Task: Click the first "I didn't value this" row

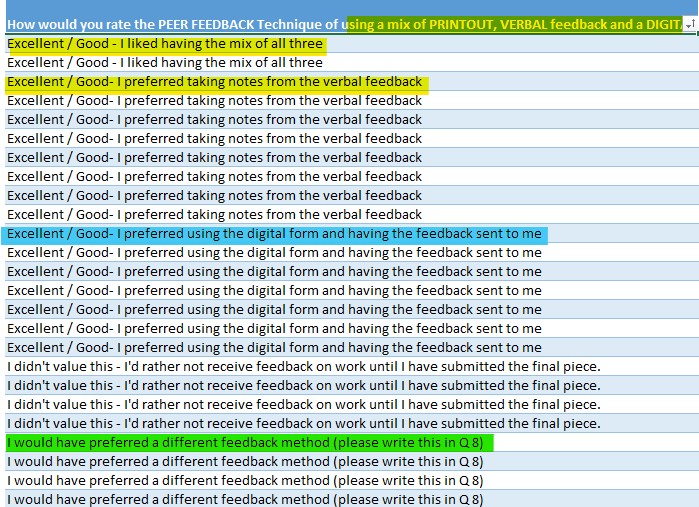Action: click(x=303, y=366)
